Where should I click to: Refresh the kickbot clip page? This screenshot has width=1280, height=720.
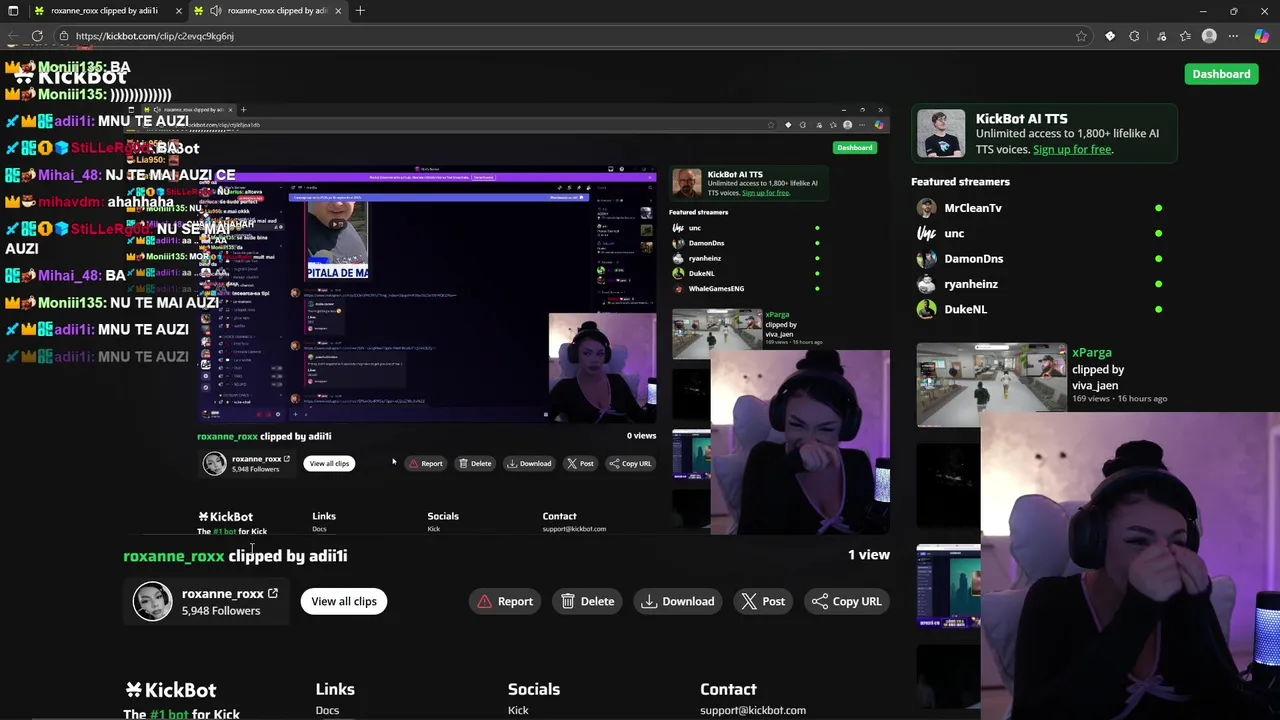coord(37,36)
